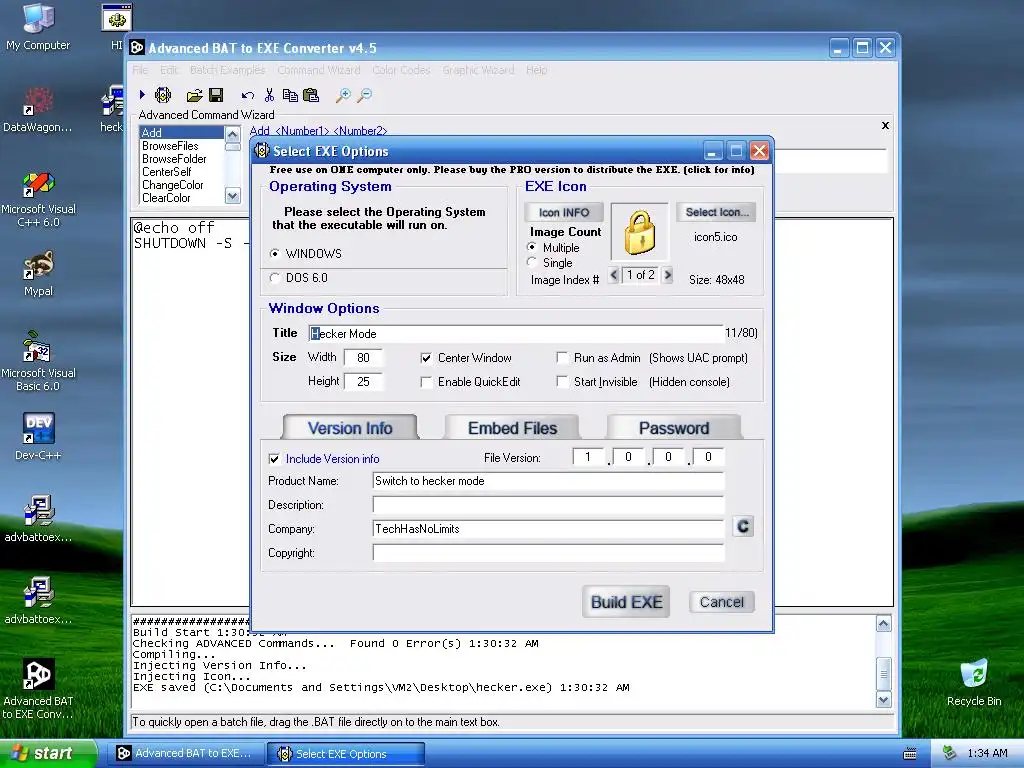The height and width of the screenshot is (768, 1024).
Task: Click the Windows start button
Action: (x=47, y=753)
